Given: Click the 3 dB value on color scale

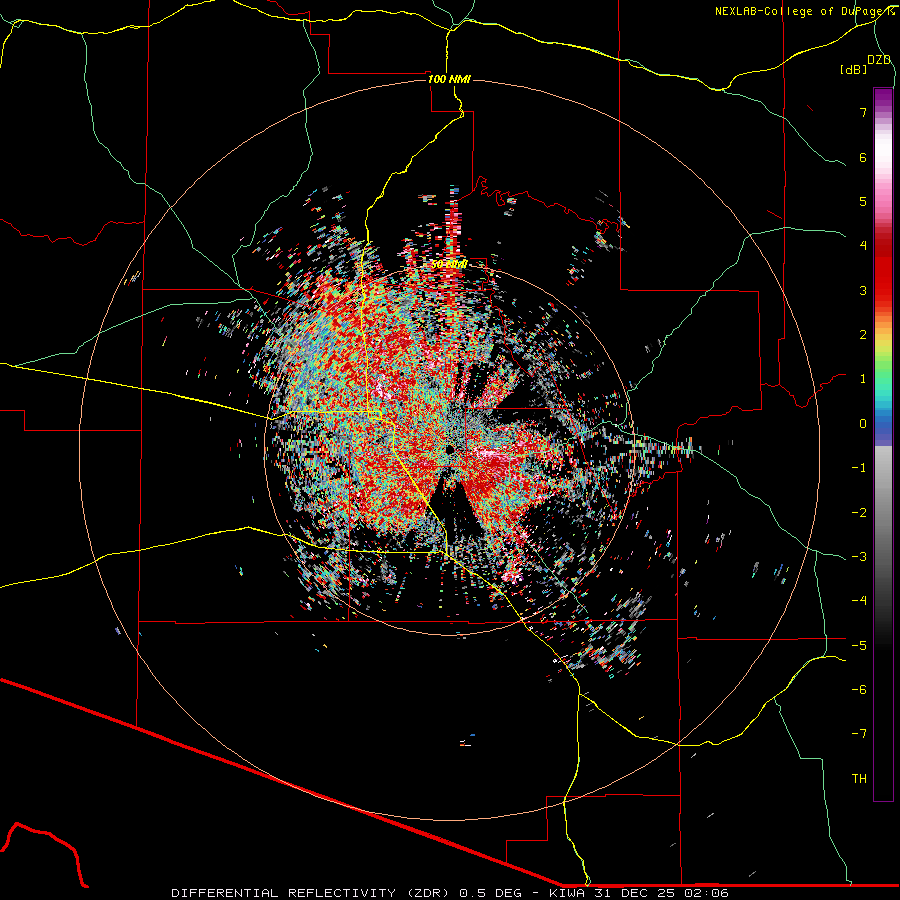Looking at the screenshot, I should [x=863, y=290].
